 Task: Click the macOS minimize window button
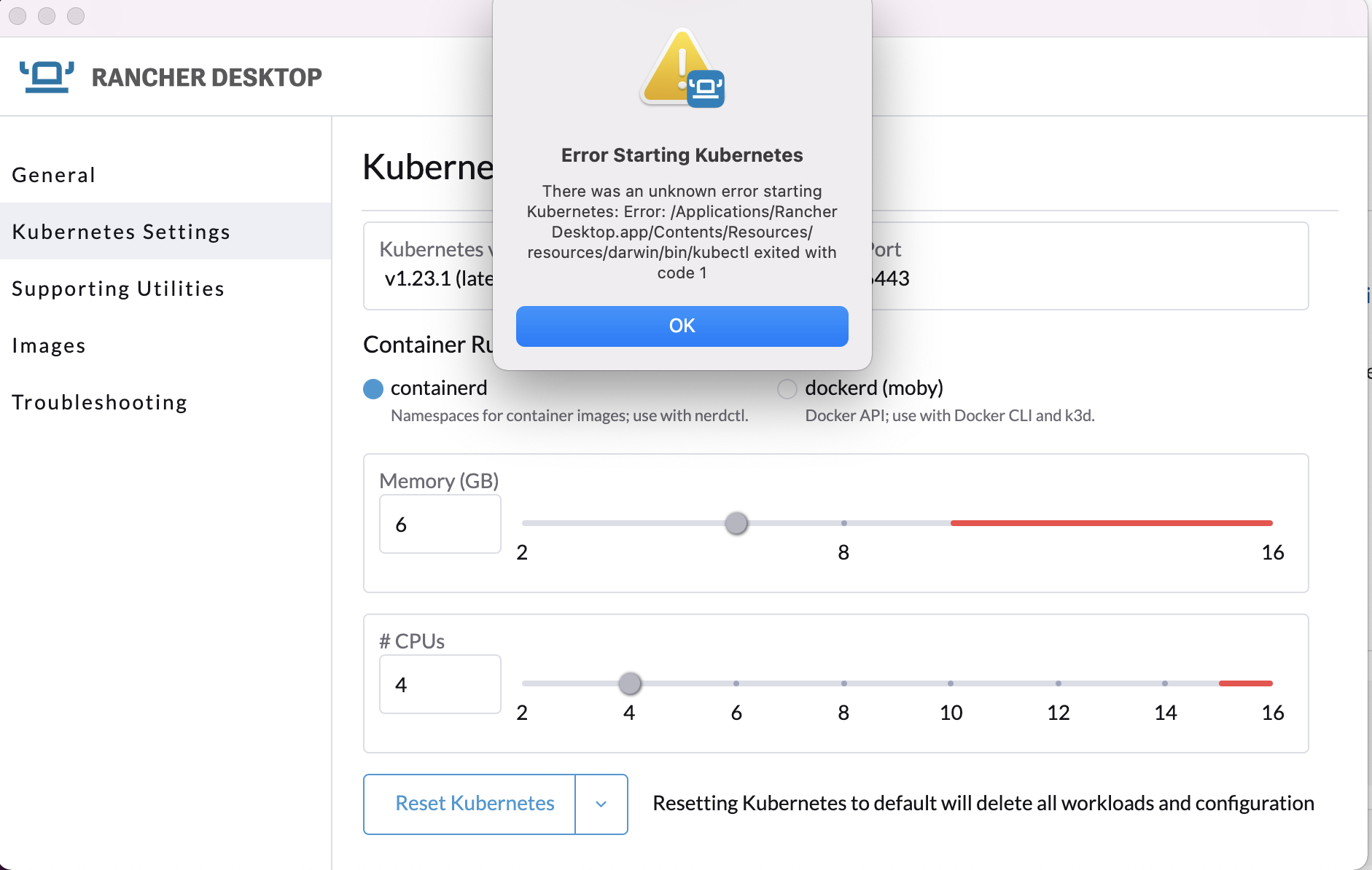click(x=47, y=16)
